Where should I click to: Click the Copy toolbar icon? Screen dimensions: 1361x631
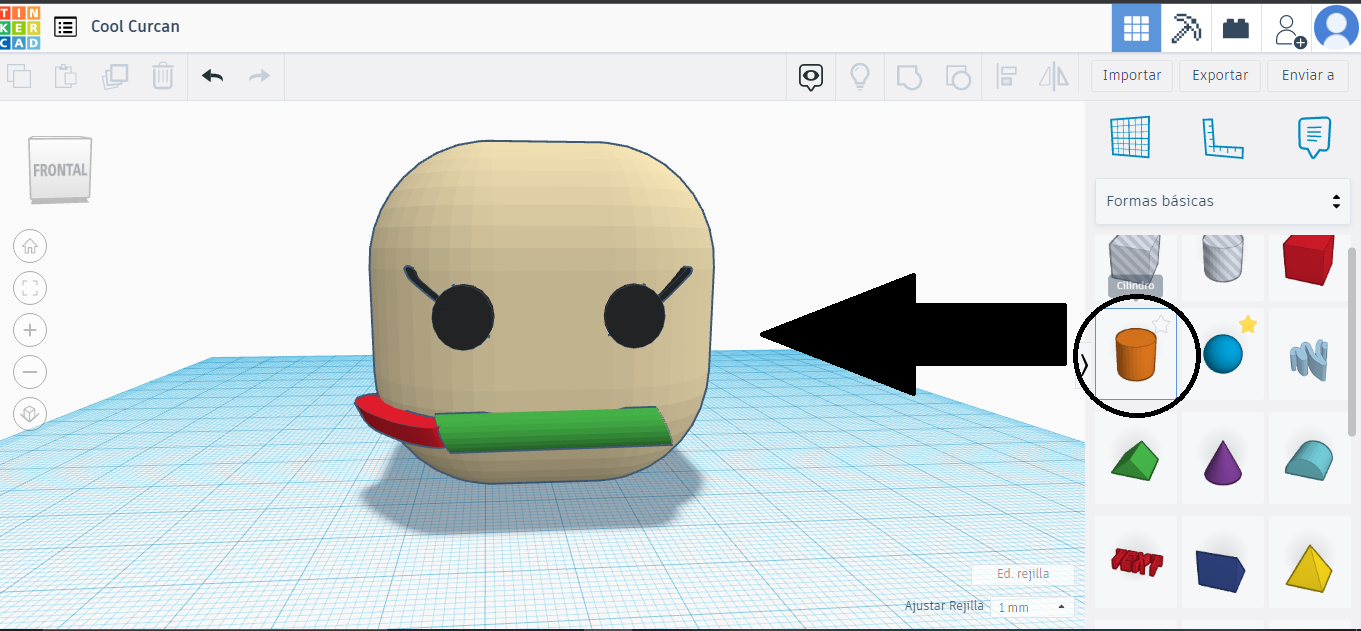tap(19, 76)
